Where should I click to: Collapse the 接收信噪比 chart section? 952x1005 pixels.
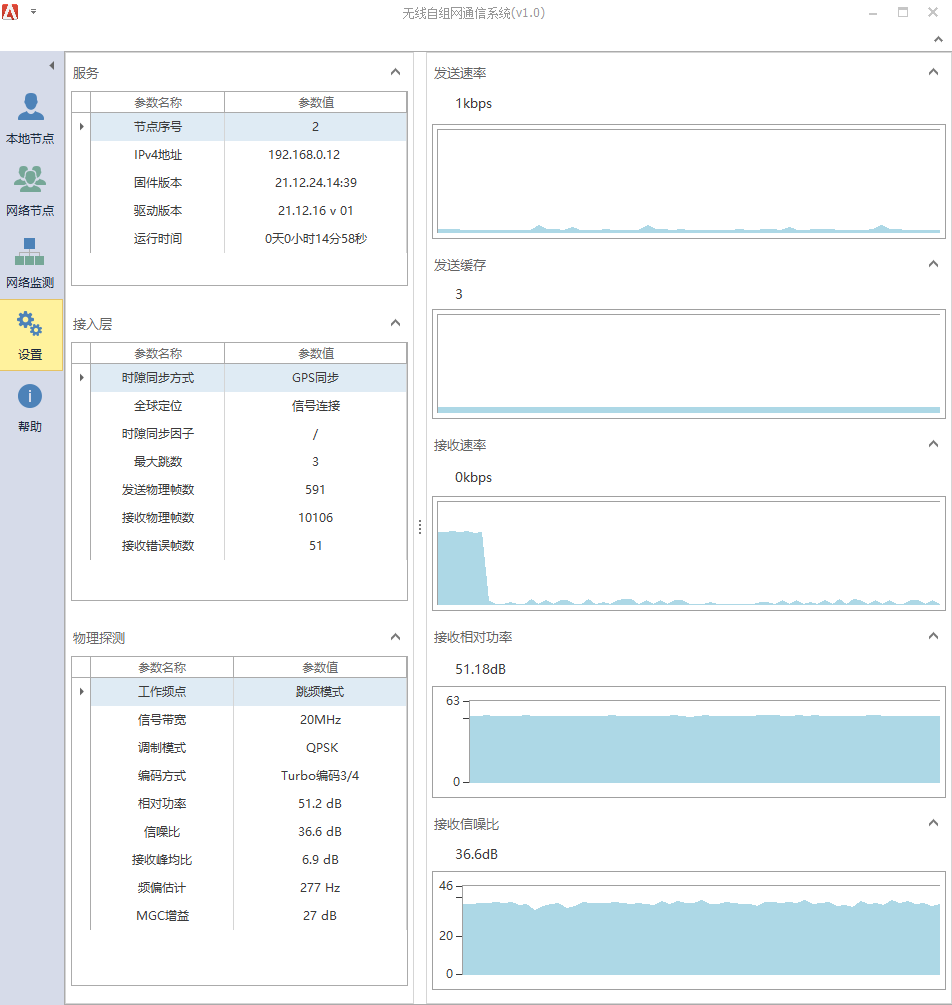pyautogui.click(x=933, y=823)
